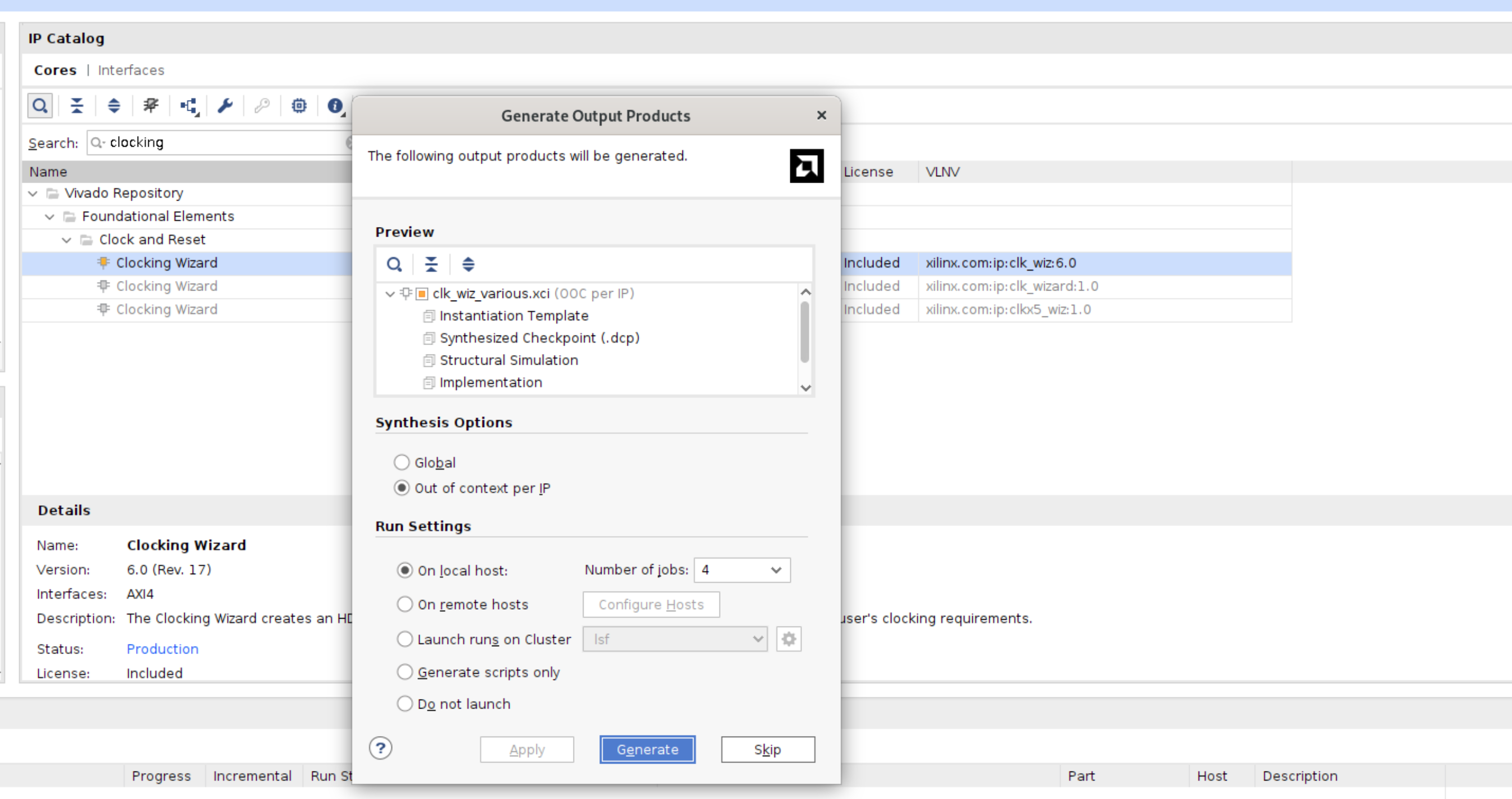Screen dimensions: 1512x799
Task: Open the cluster settings gear icon
Action: [788, 639]
